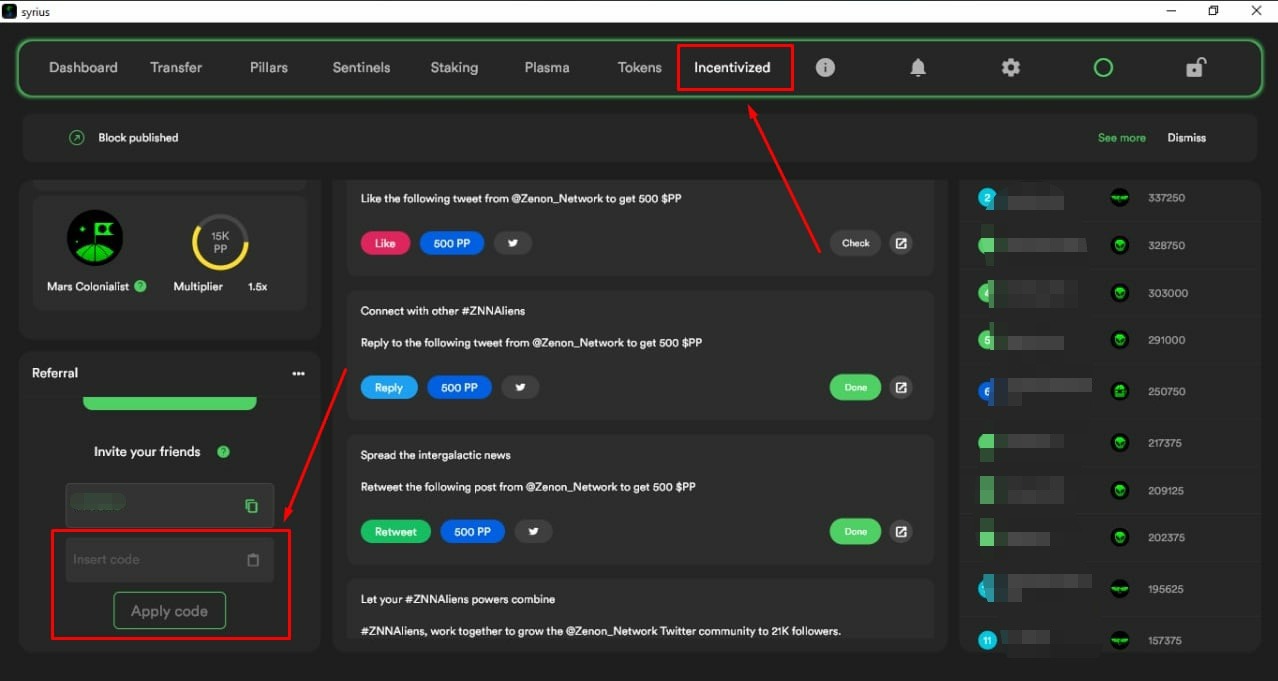Click leaderboard icon beside 157375
This screenshot has height=681, width=1278.
(x=1120, y=640)
